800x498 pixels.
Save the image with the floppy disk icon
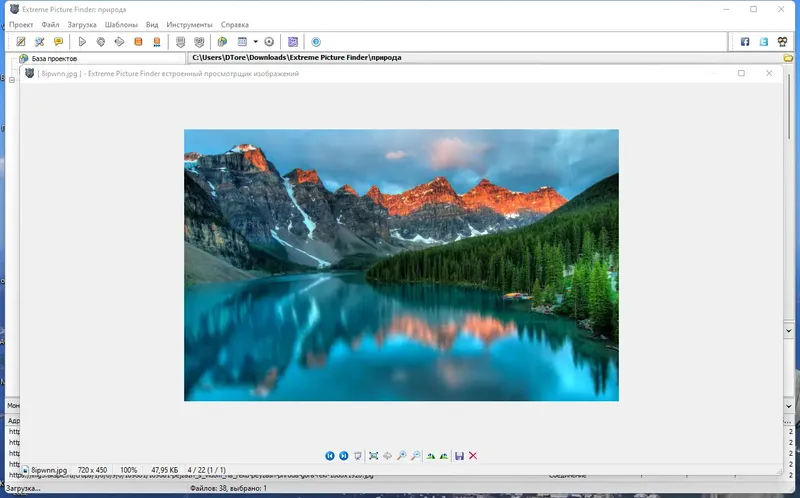tap(459, 456)
